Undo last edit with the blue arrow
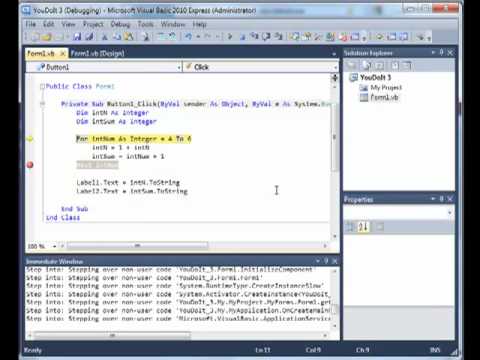 (x=188, y=37)
